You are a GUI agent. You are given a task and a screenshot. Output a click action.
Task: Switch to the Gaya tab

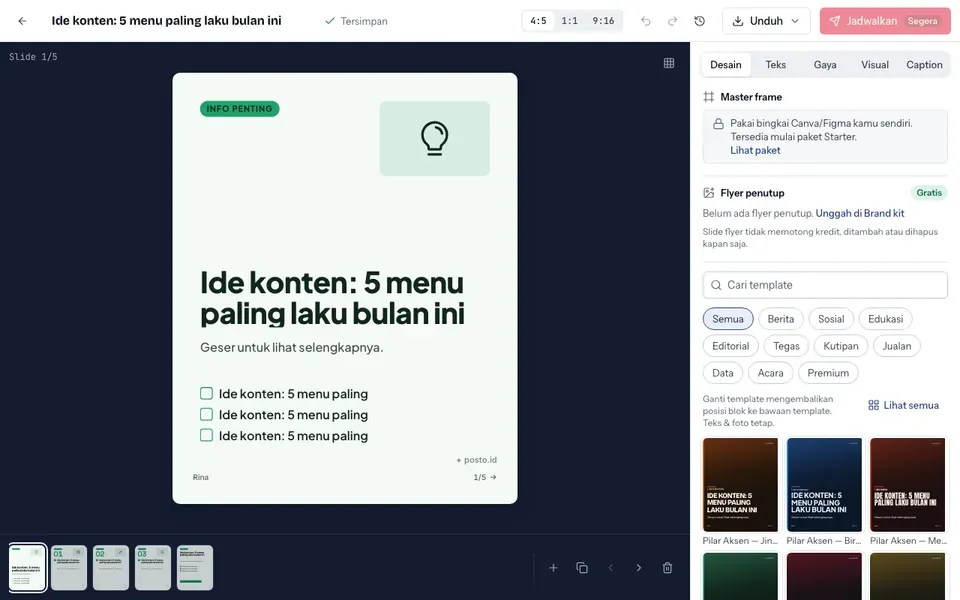[825, 65]
